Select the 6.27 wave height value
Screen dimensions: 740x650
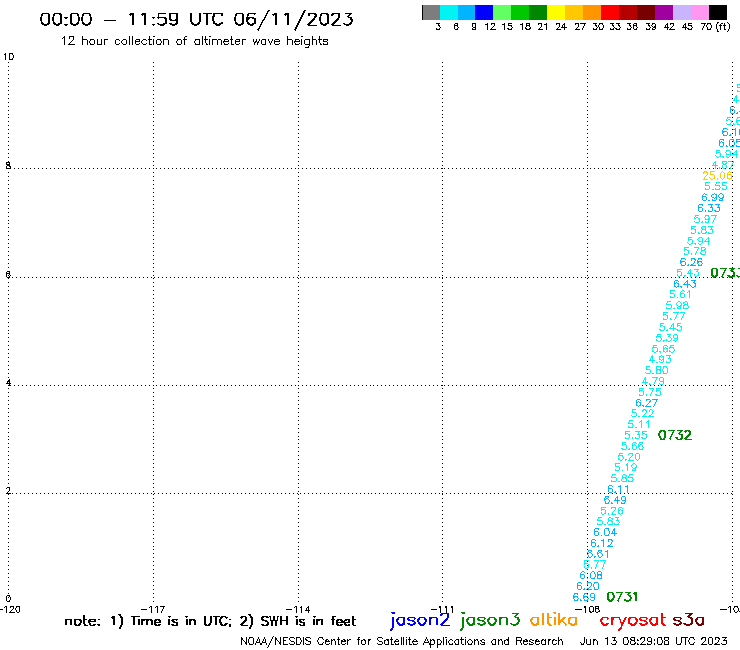[x=646, y=403]
